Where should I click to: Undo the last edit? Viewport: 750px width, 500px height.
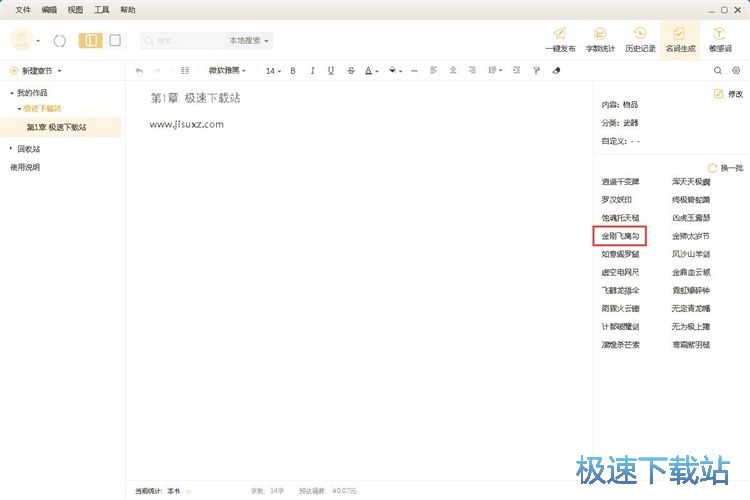click(139, 71)
